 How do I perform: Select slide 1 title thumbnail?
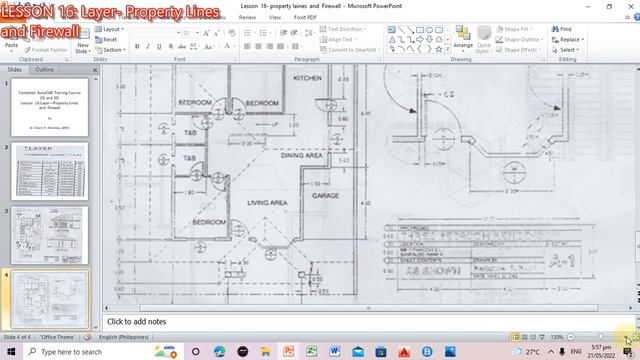tap(49, 107)
